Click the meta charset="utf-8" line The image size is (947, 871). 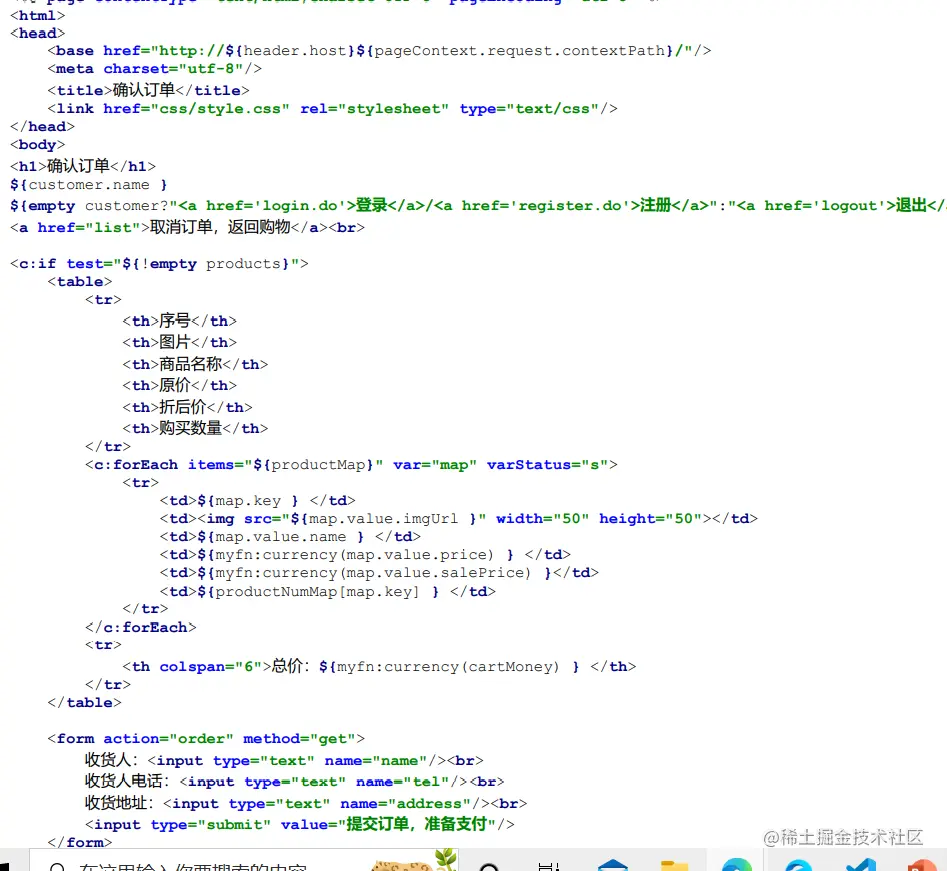155,69
